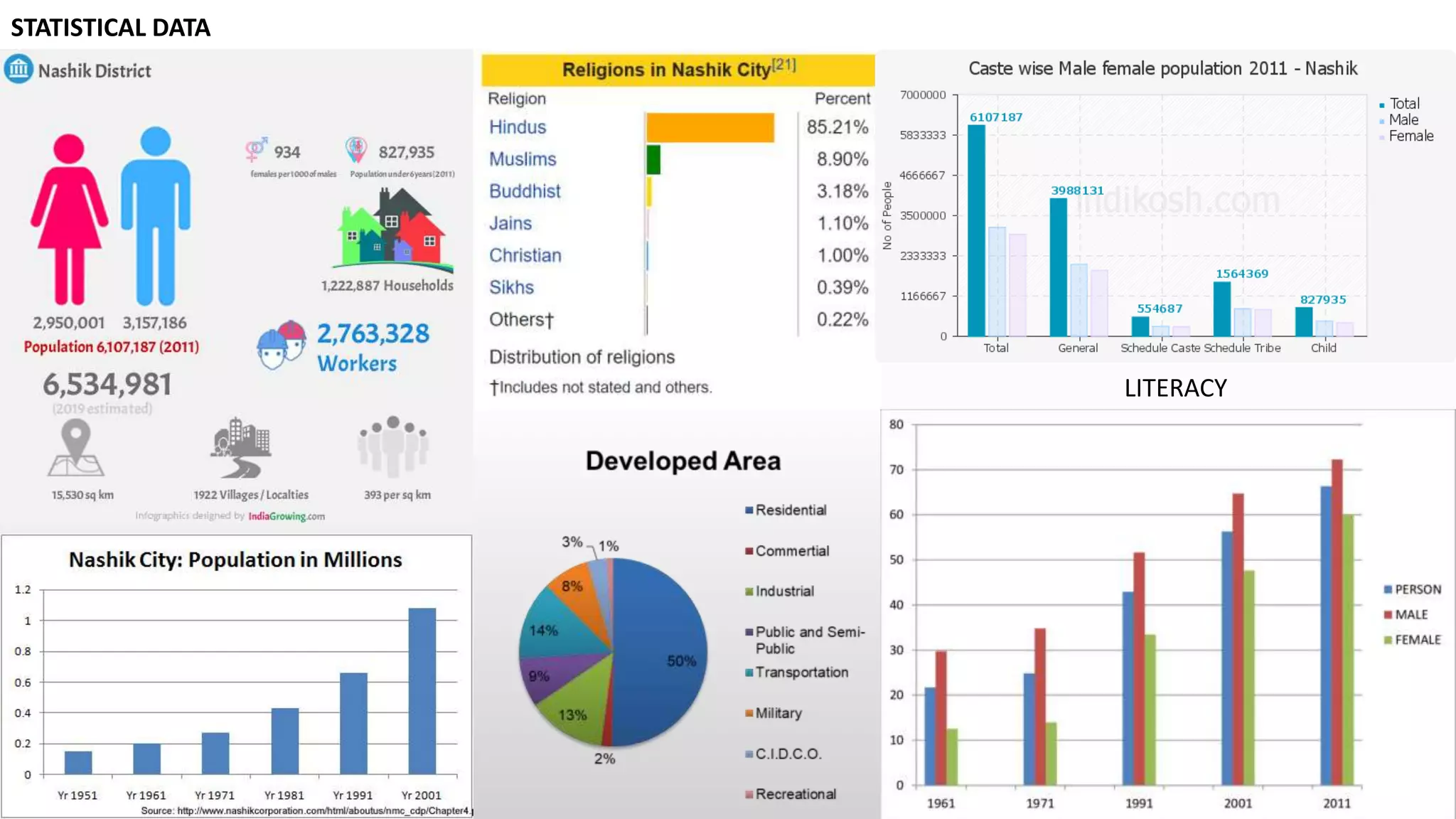Click the villages and localities city icon

click(240, 447)
